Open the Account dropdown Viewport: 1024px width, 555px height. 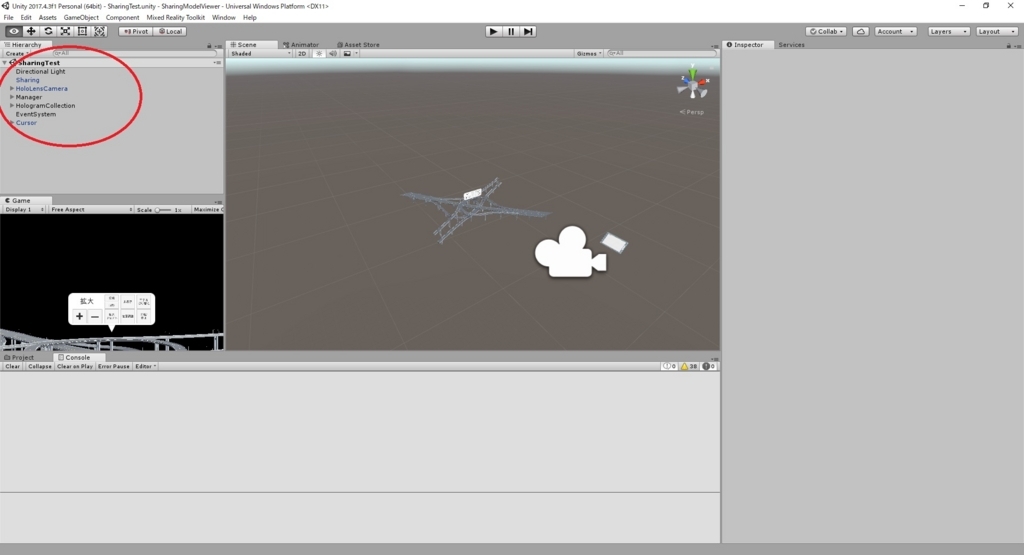coord(895,31)
